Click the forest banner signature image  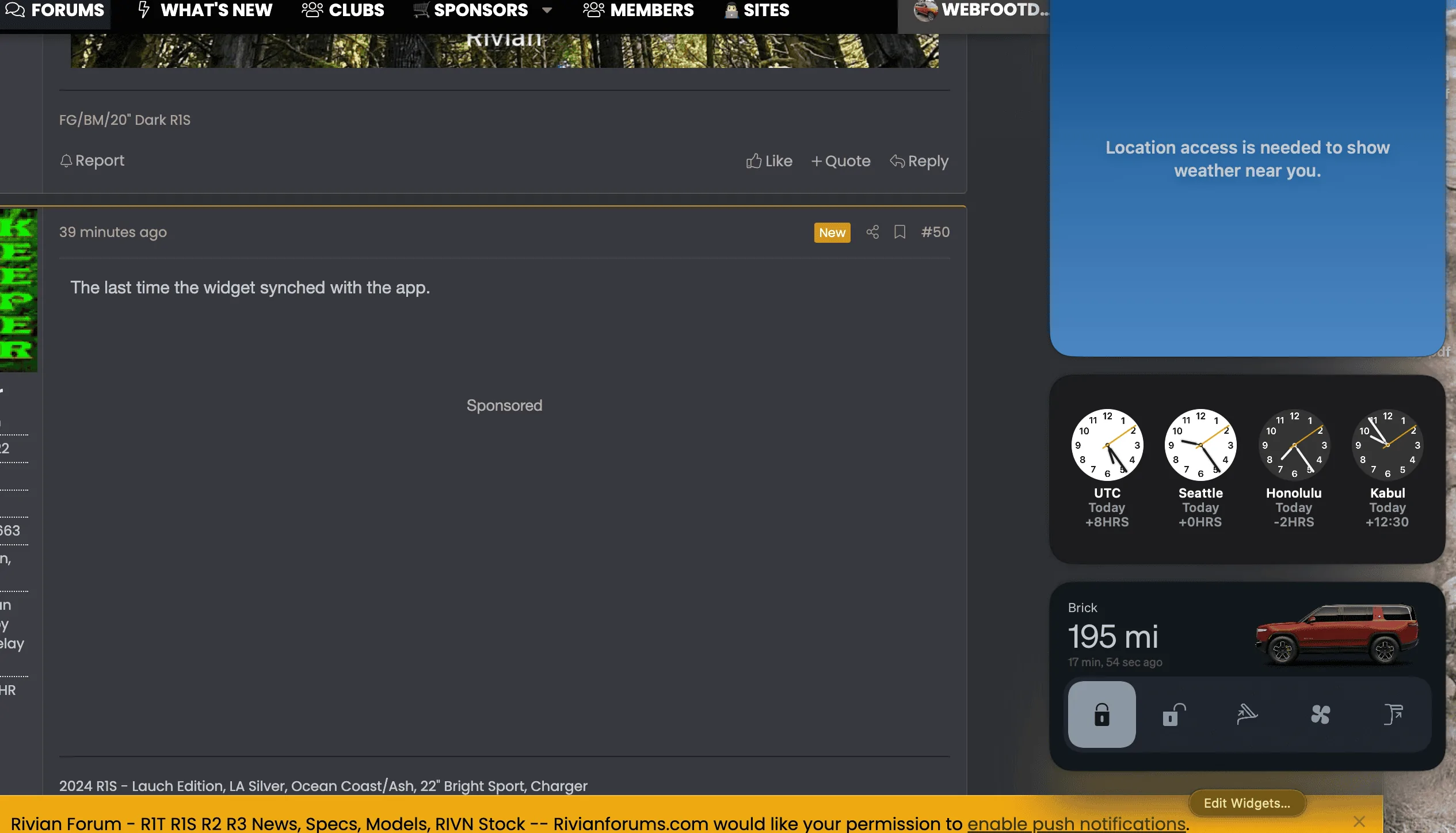(505, 51)
